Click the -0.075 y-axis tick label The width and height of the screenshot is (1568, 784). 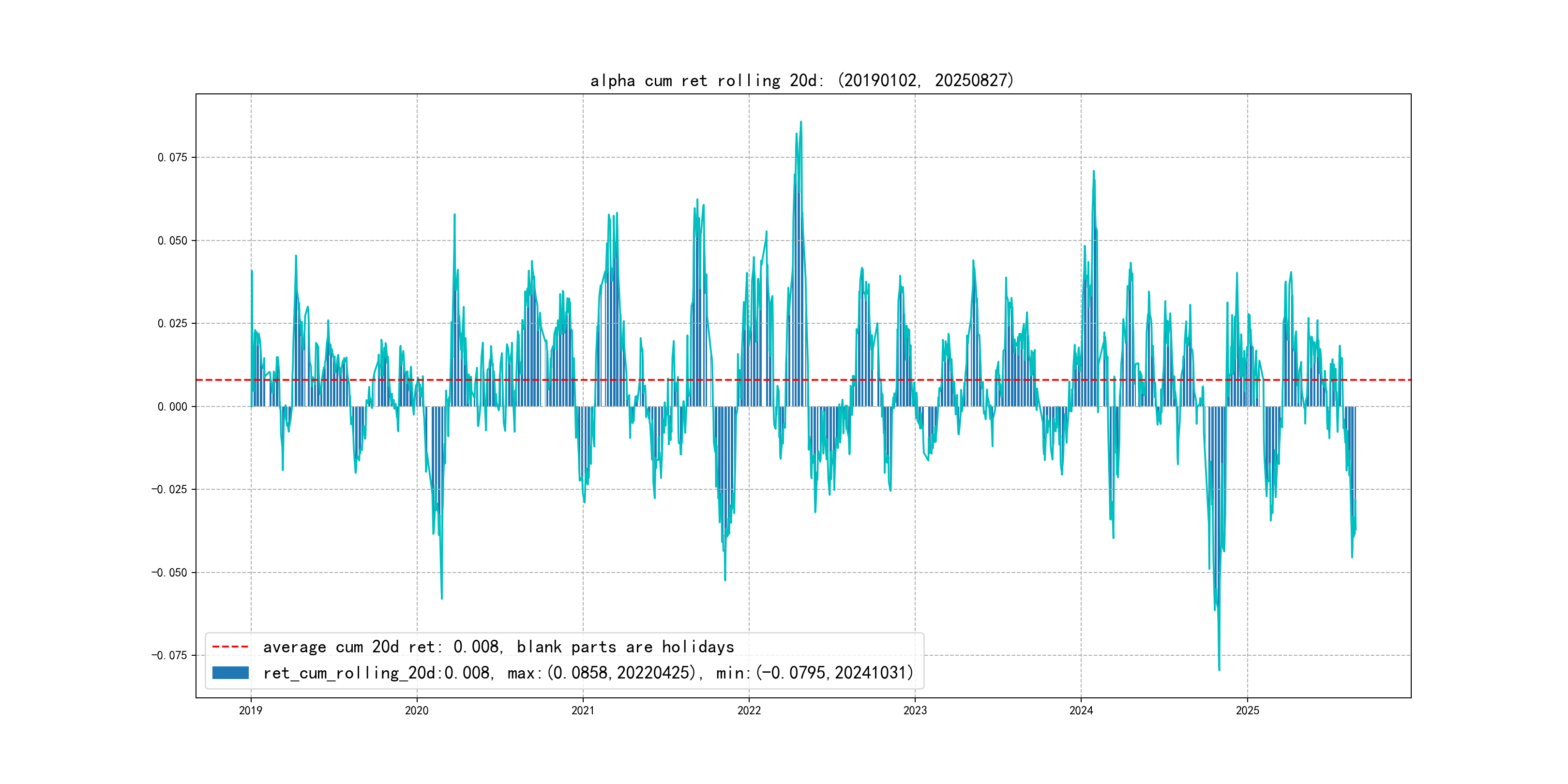click(x=169, y=656)
